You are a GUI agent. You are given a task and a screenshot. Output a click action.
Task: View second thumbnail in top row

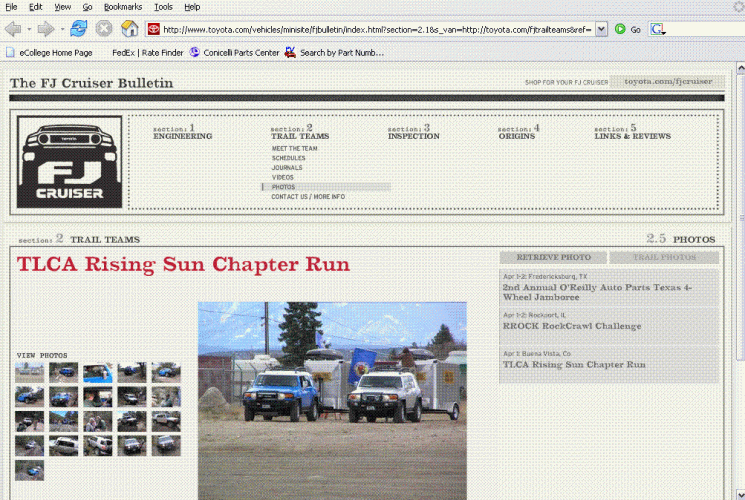[64, 373]
